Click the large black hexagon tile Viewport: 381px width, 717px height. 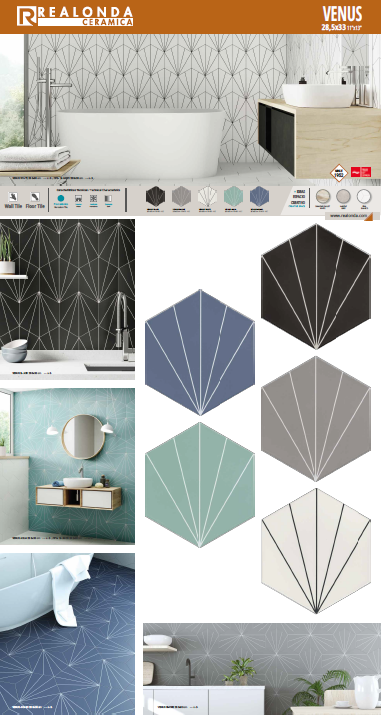[316, 286]
